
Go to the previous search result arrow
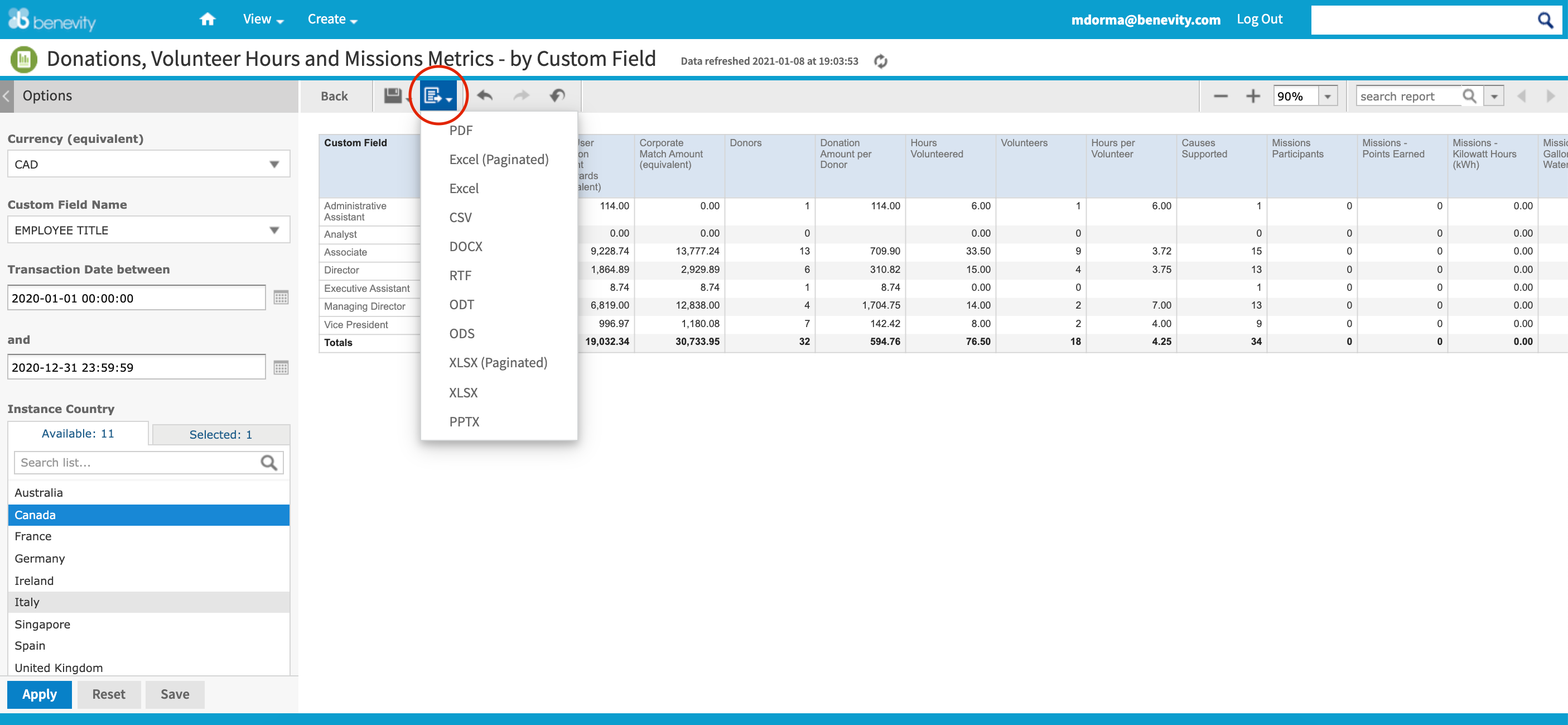coord(1521,96)
